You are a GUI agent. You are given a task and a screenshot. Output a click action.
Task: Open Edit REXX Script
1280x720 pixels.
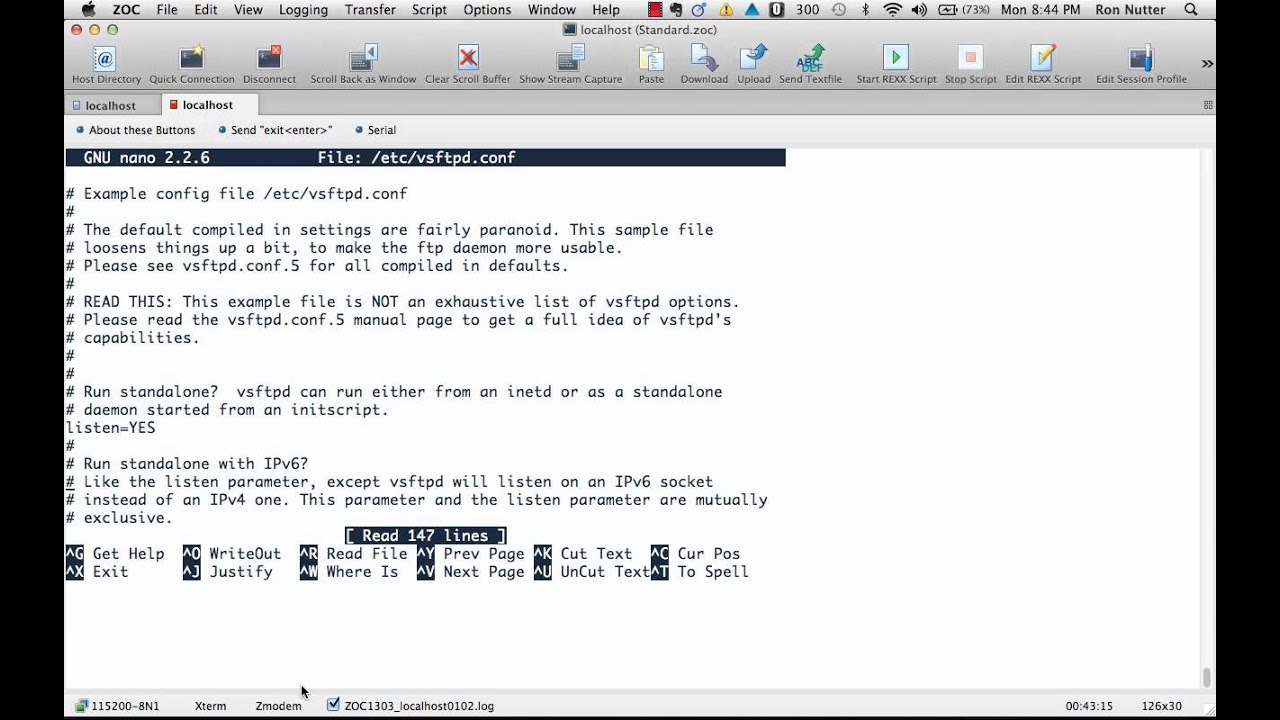pos(1043,64)
